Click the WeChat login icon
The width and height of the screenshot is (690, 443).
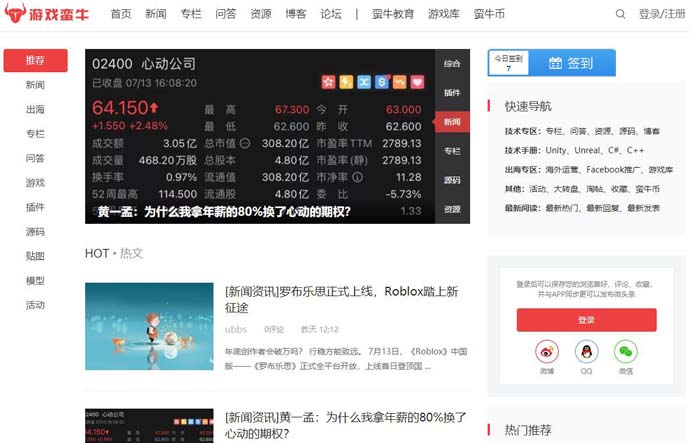[625, 351]
